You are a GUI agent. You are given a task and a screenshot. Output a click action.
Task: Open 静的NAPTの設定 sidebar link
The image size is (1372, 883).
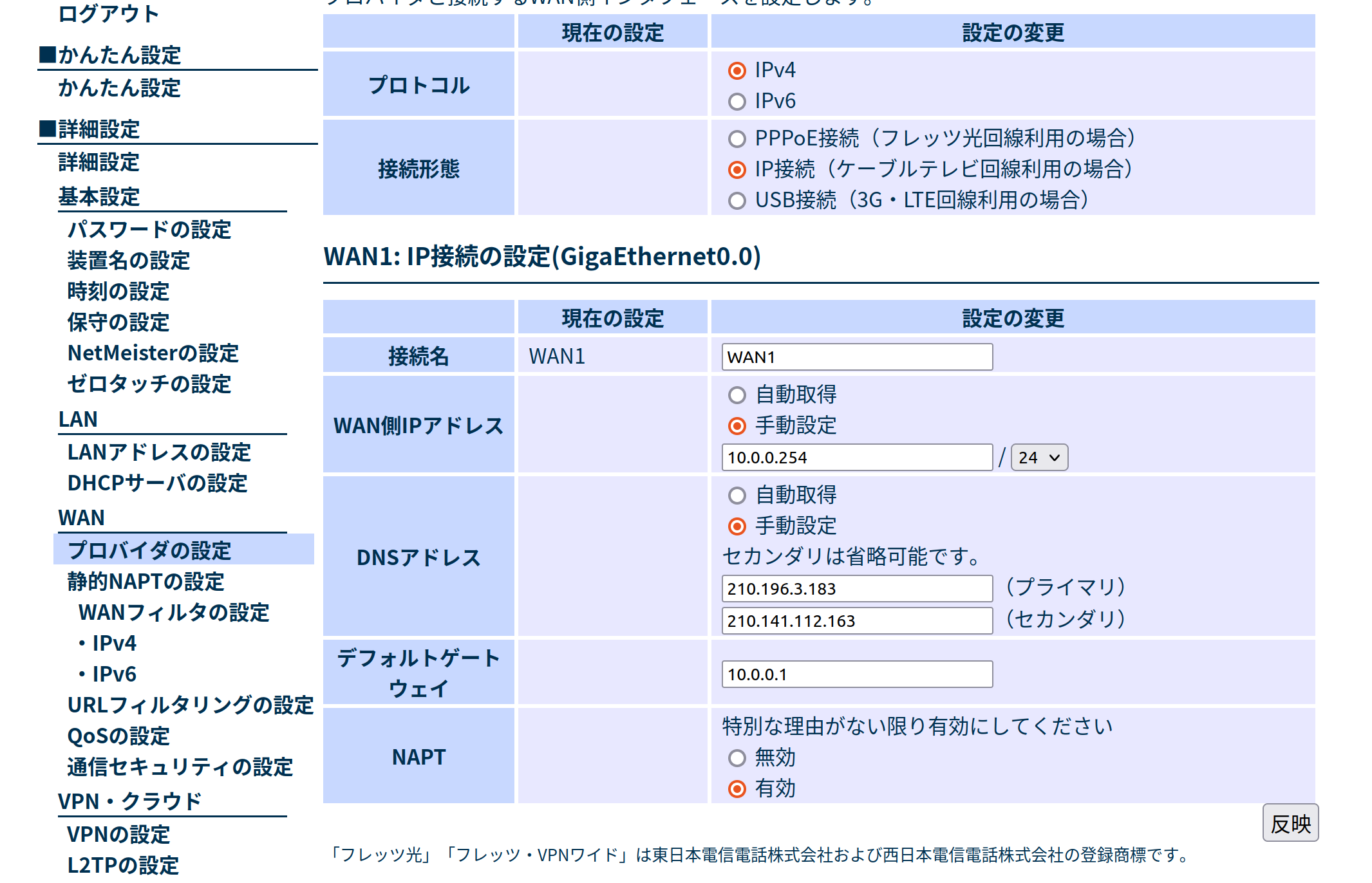pyautogui.click(x=146, y=582)
